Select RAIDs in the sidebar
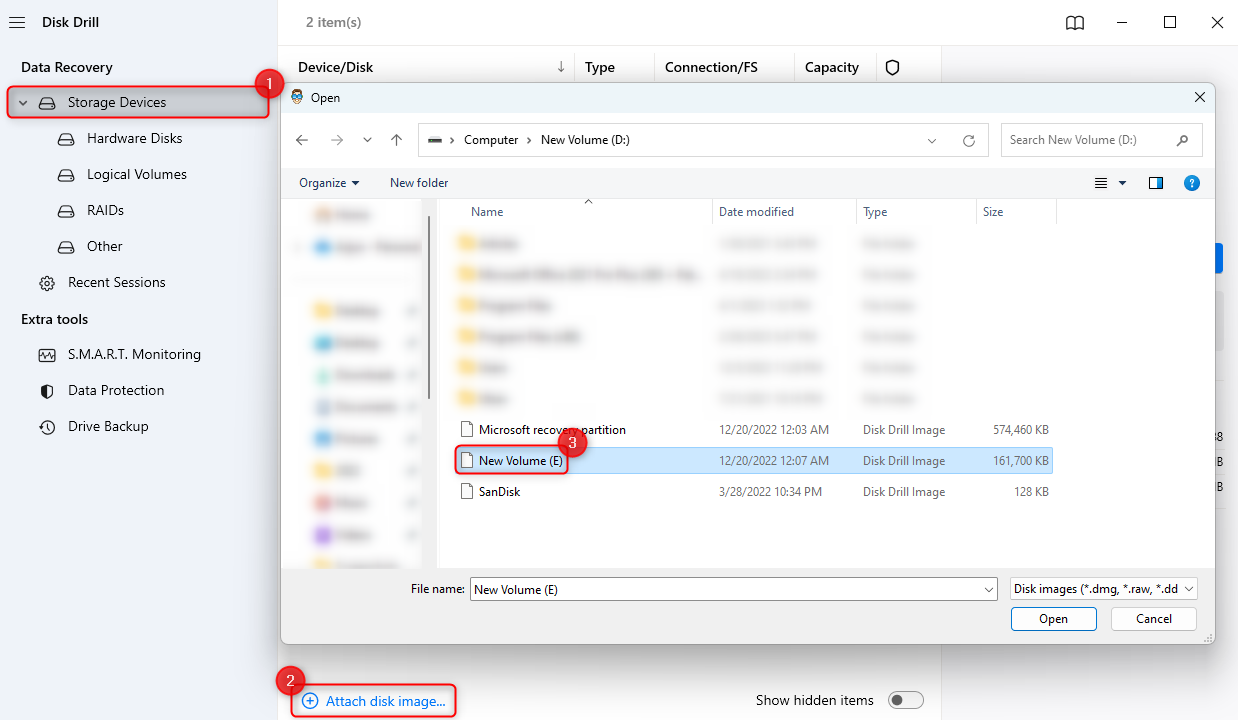Screen dimensions: 1238x720 click(105, 210)
